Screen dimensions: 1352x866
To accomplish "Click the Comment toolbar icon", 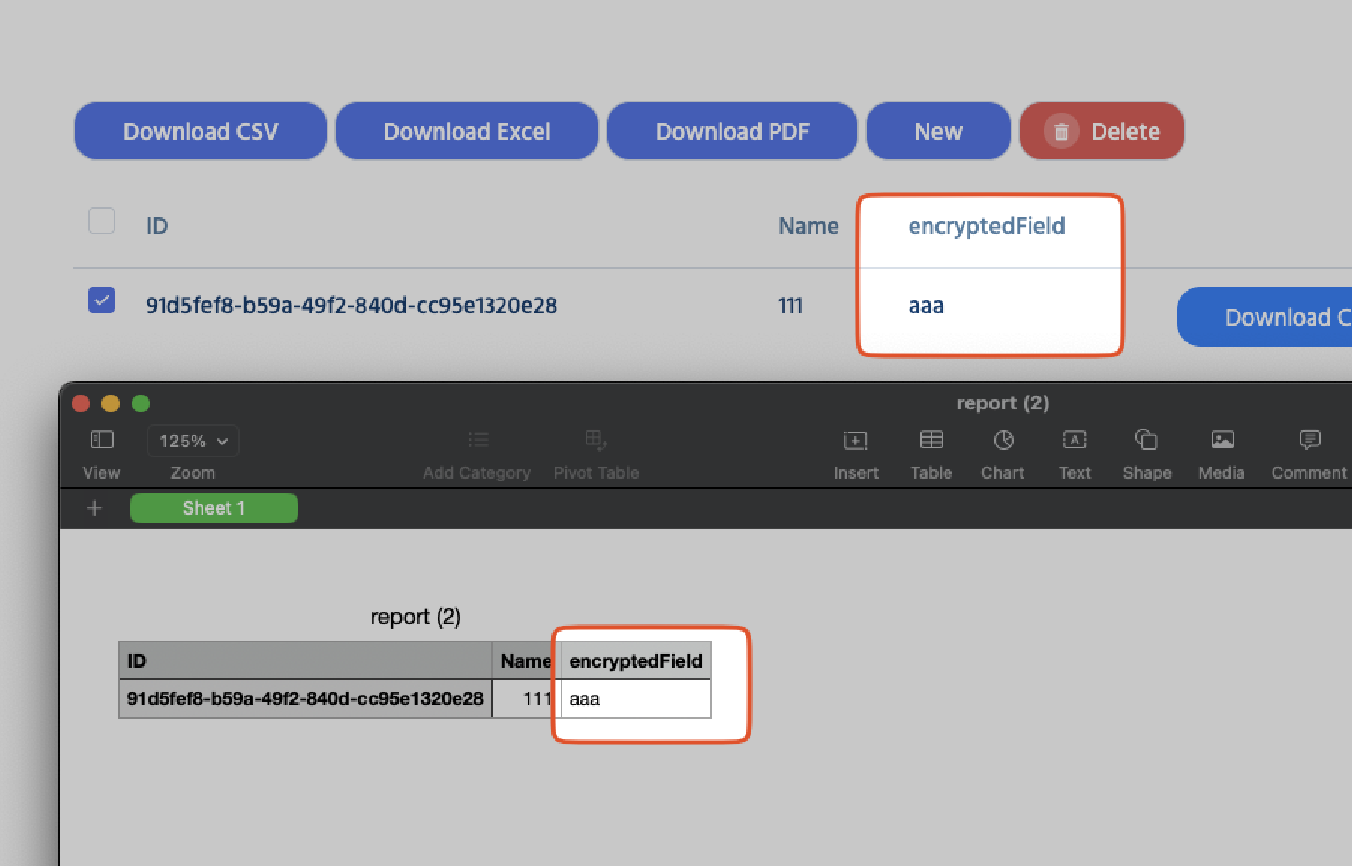I will (1310, 440).
